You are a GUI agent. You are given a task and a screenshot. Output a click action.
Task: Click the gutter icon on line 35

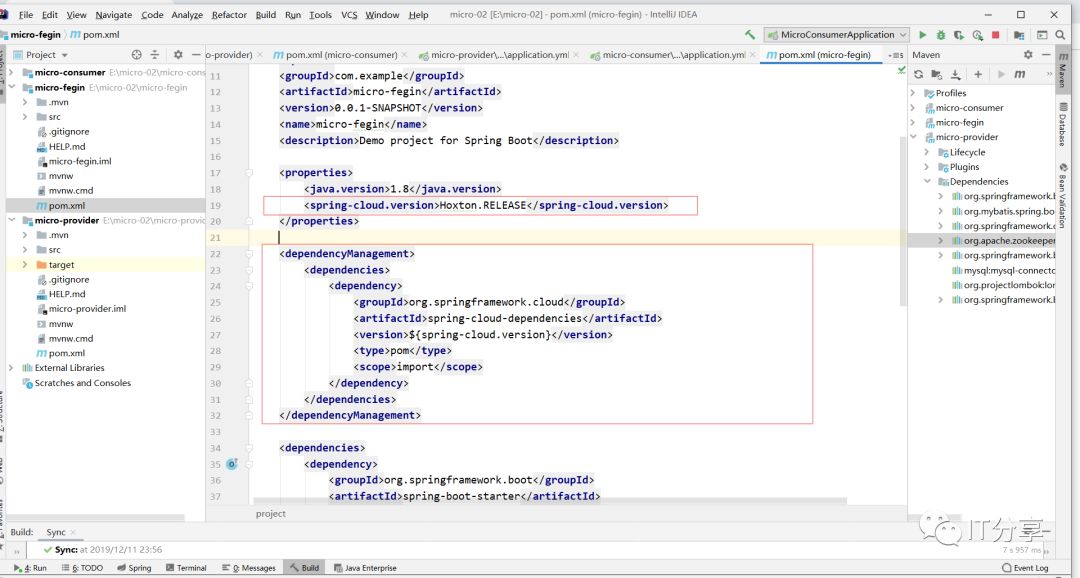coord(232,464)
